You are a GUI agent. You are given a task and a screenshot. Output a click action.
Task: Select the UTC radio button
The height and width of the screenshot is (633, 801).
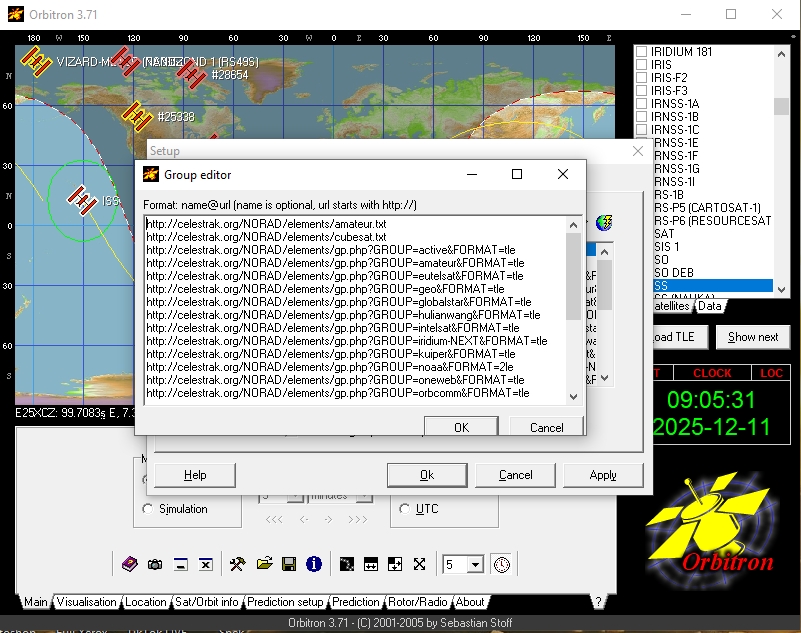tap(405, 509)
